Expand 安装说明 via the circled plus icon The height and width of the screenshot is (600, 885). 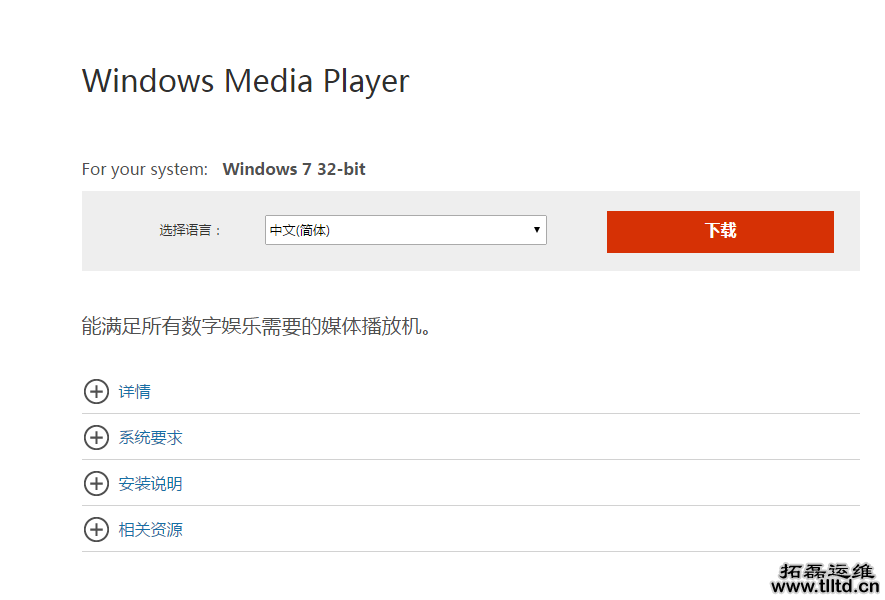coord(96,483)
